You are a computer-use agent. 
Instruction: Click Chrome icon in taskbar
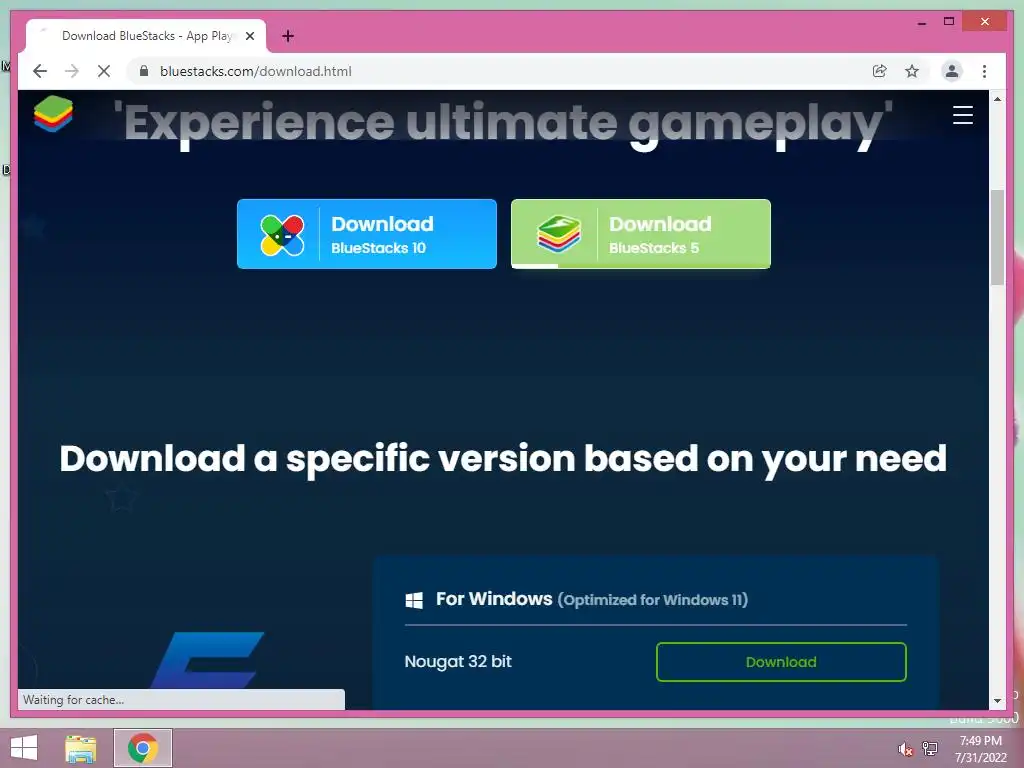click(x=143, y=748)
